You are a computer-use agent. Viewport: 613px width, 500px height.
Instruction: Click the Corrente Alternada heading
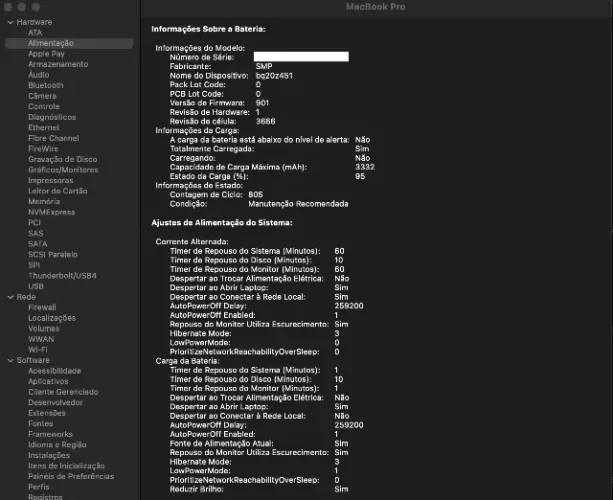(x=192, y=242)
